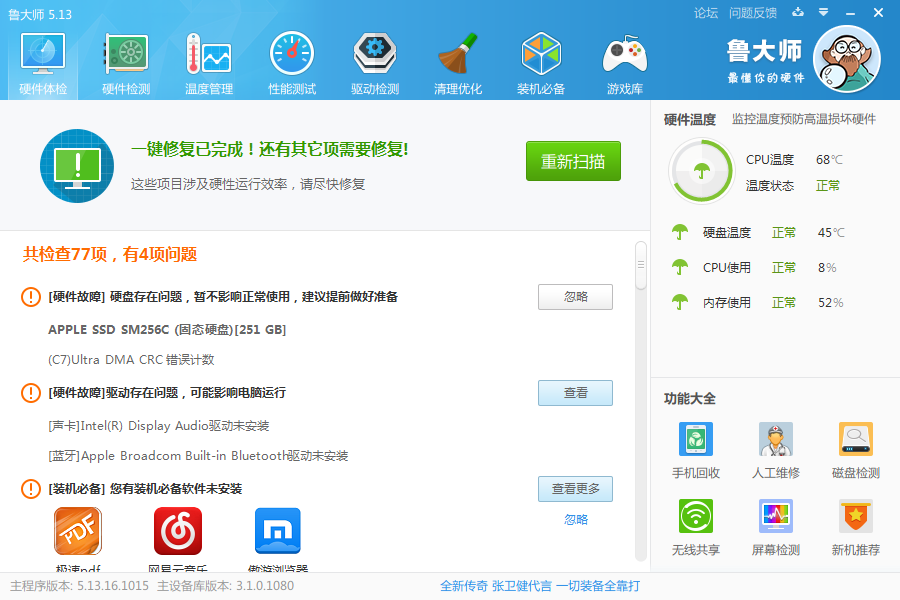Switch to 硬件检测 hardware detection tab
Image resolution: width=900 pixels, height=600 pixels.
[126, 64]
